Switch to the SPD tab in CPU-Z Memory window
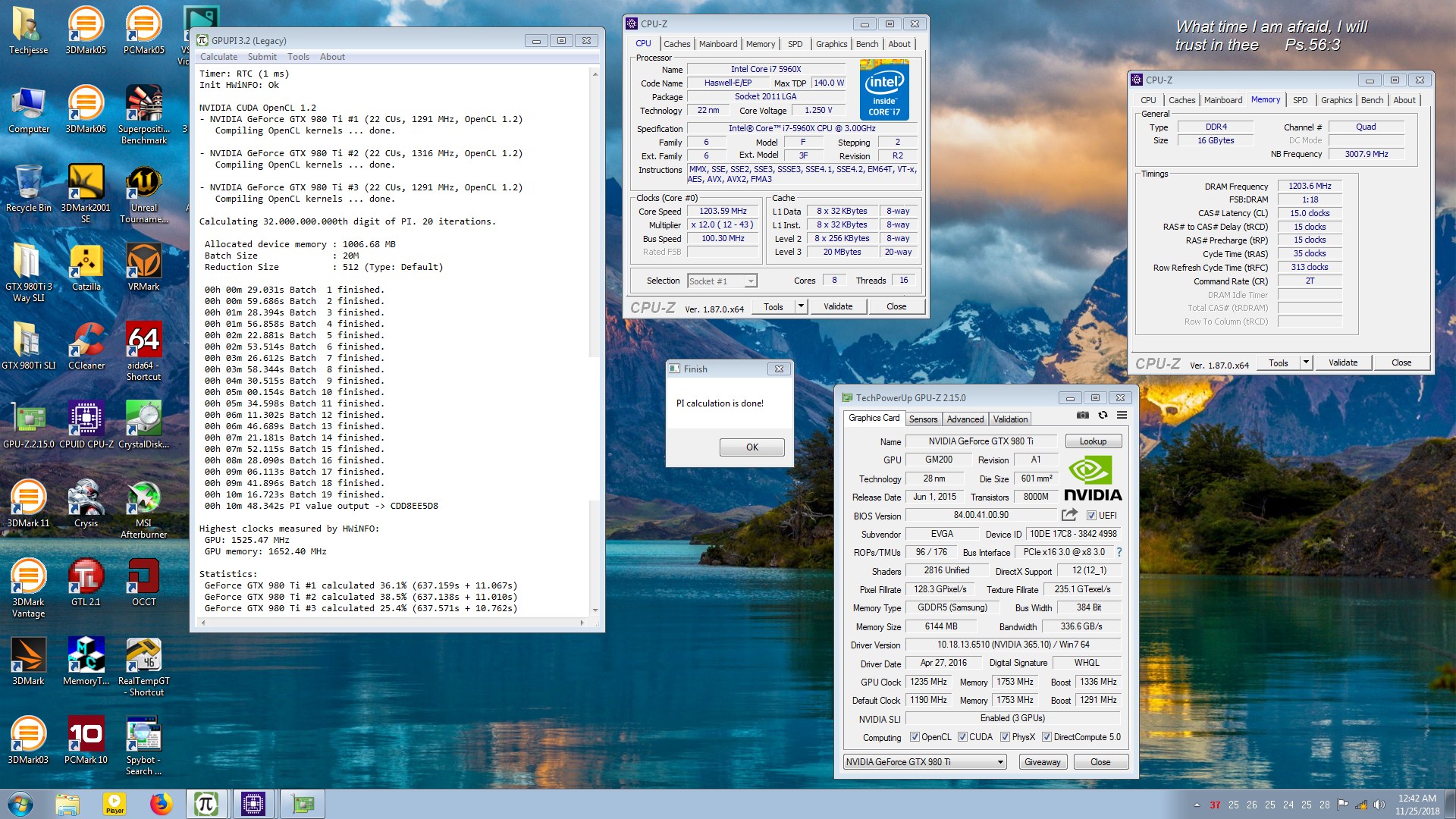1456x819 pixels. tap(1300, 100)
